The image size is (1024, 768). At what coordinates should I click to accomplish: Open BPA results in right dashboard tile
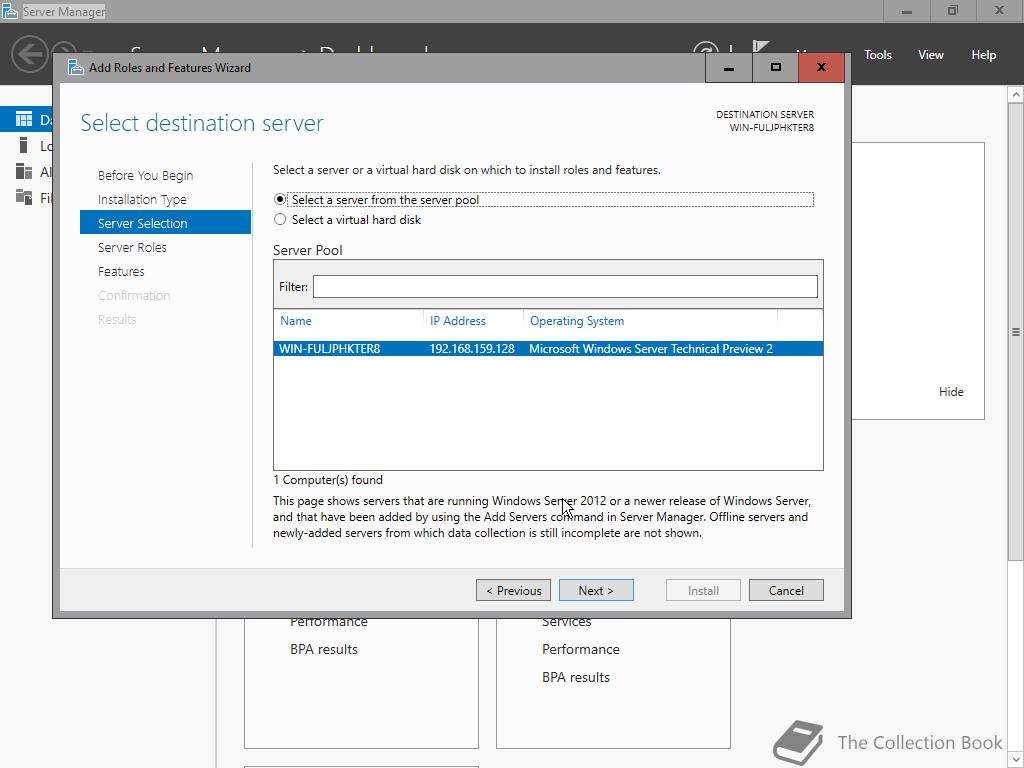(576, 677)
